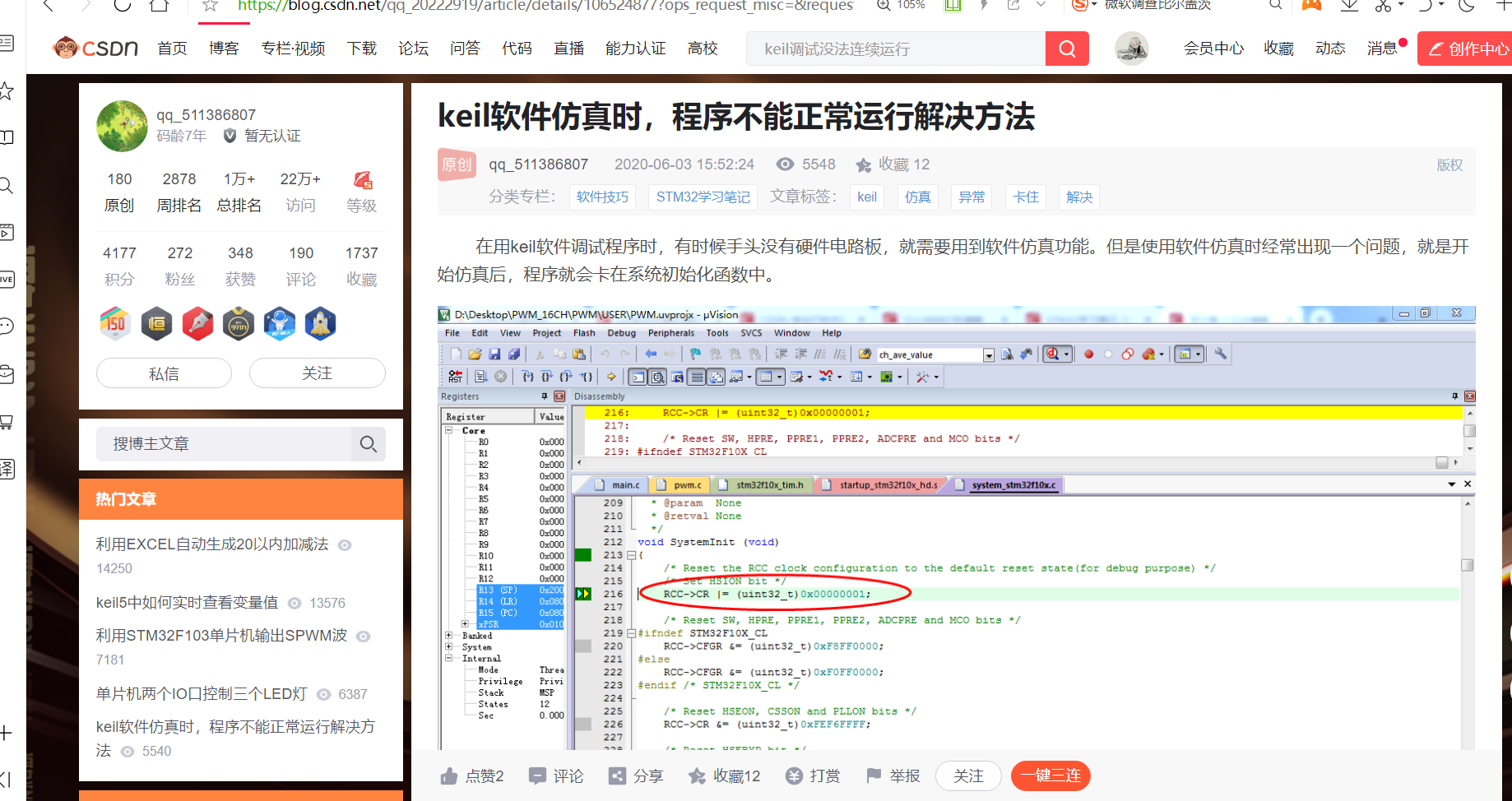Click the 150 badge medal
Image resolution: width=1512 pixels, height=801 pixels.
point(115,324)
